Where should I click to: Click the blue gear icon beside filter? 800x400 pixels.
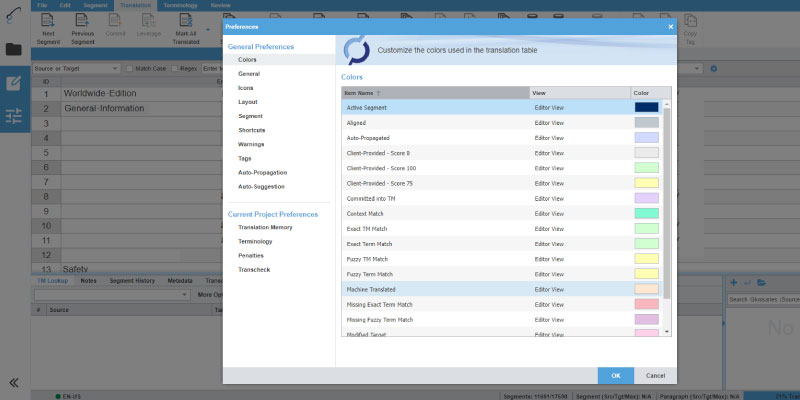tap(714, 68)
